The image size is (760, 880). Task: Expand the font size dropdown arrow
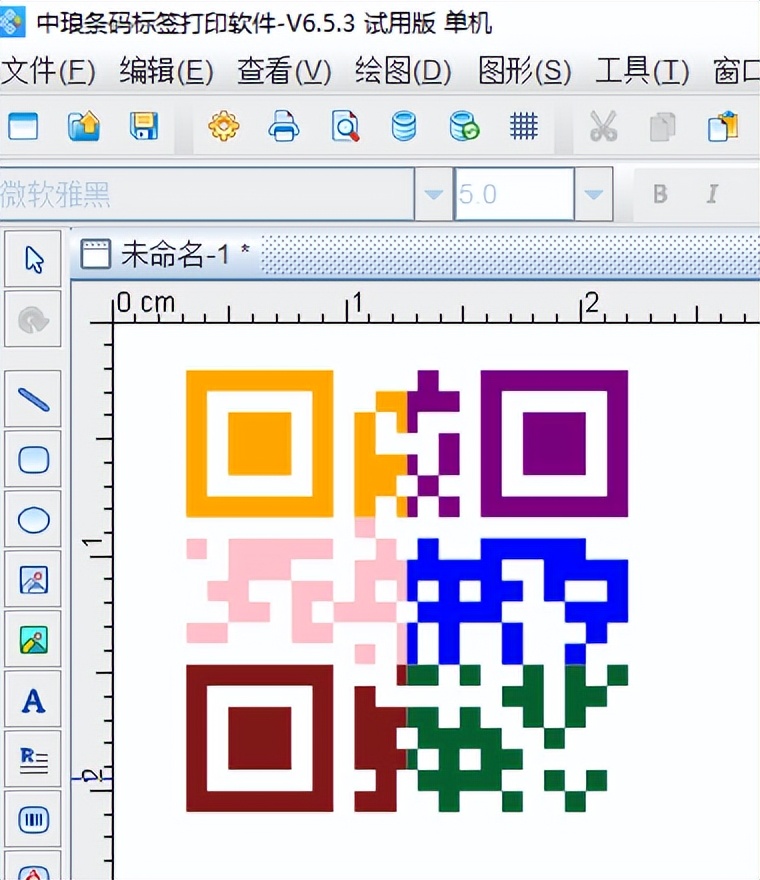[x=593, y=194]
